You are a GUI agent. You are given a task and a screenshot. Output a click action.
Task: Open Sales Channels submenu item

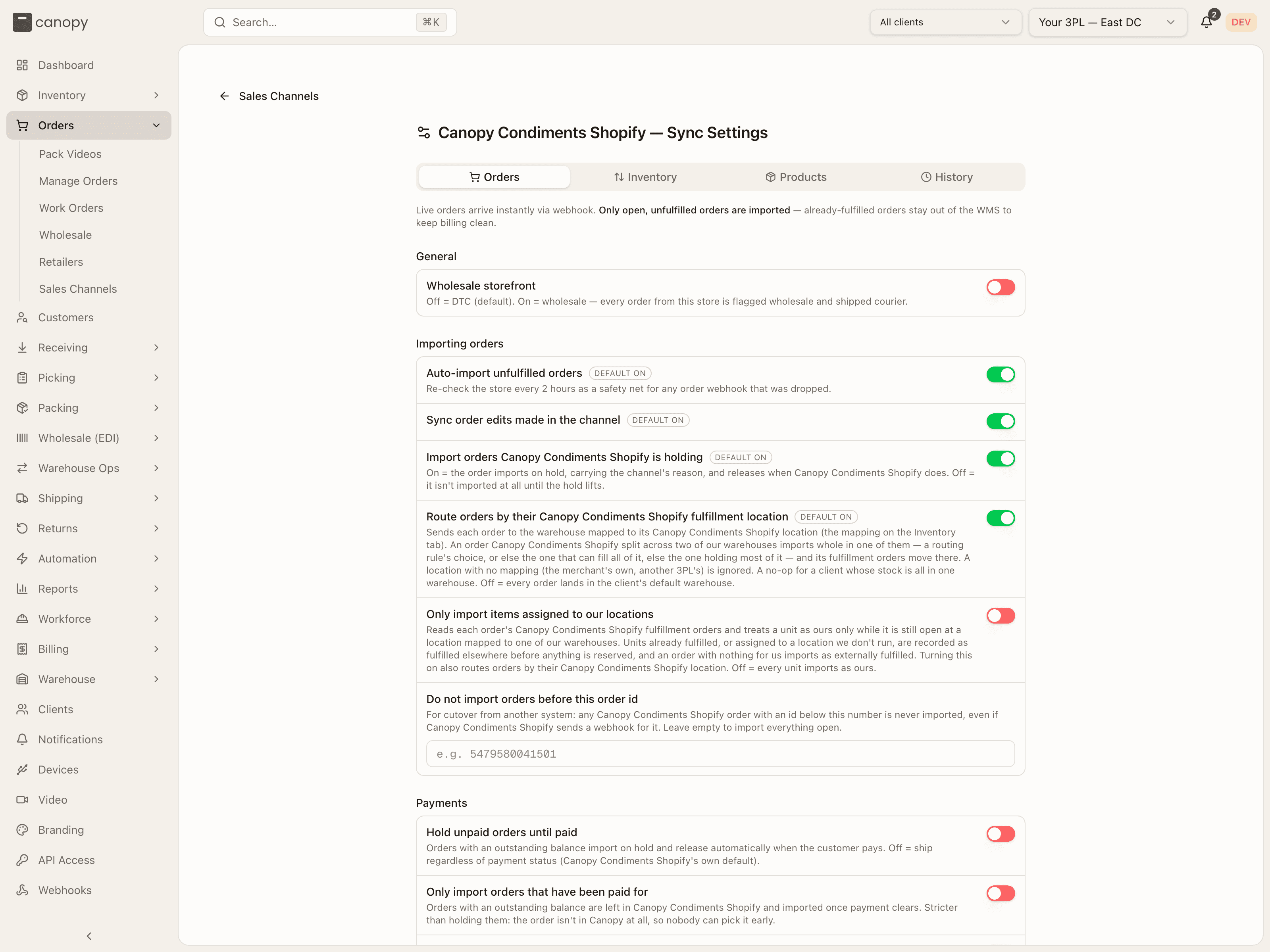pos(78,289)
